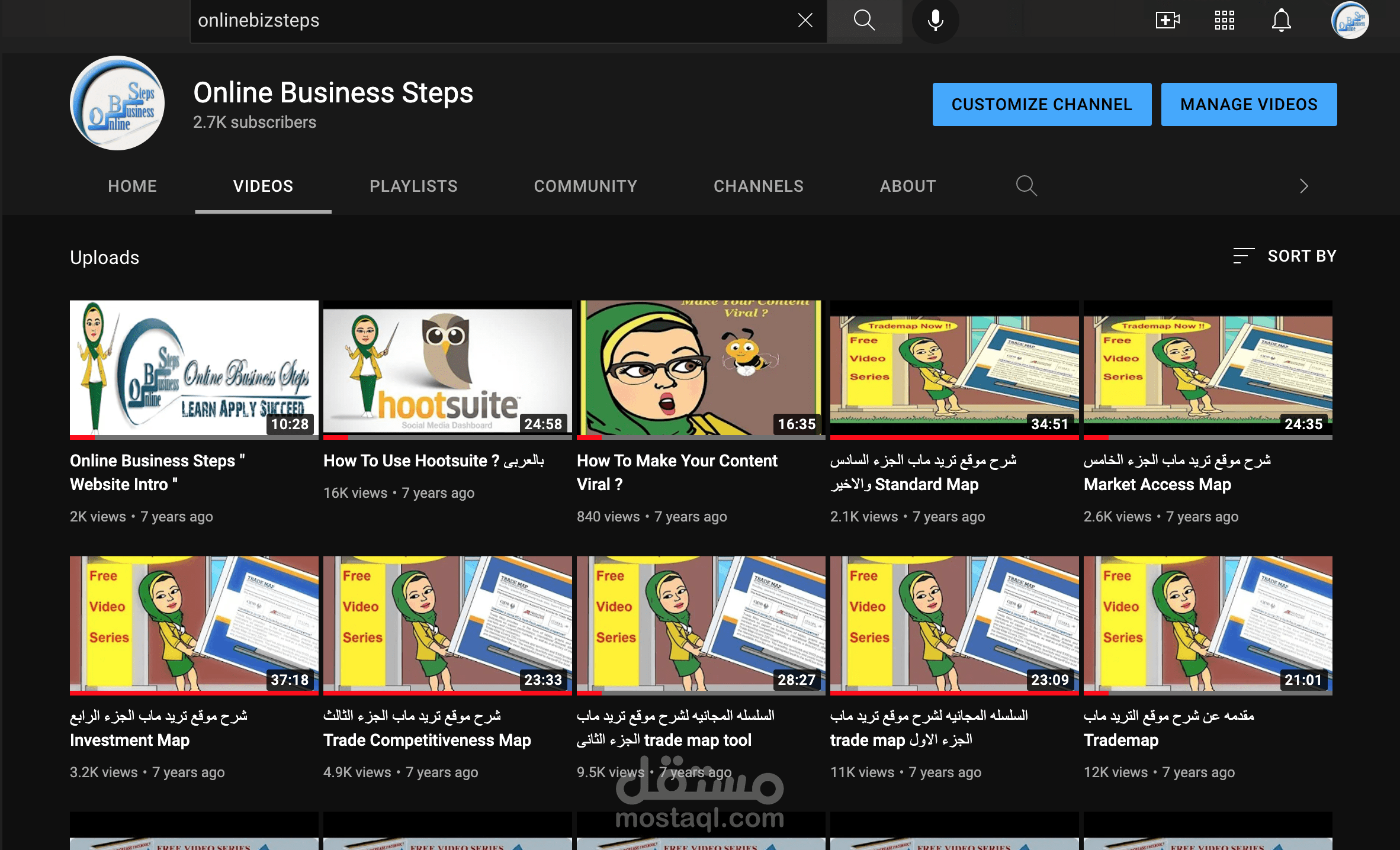This screenshot has width=1400, height=850.
Task: Click Online Business Steps channel logo
Action: [117, 103]
